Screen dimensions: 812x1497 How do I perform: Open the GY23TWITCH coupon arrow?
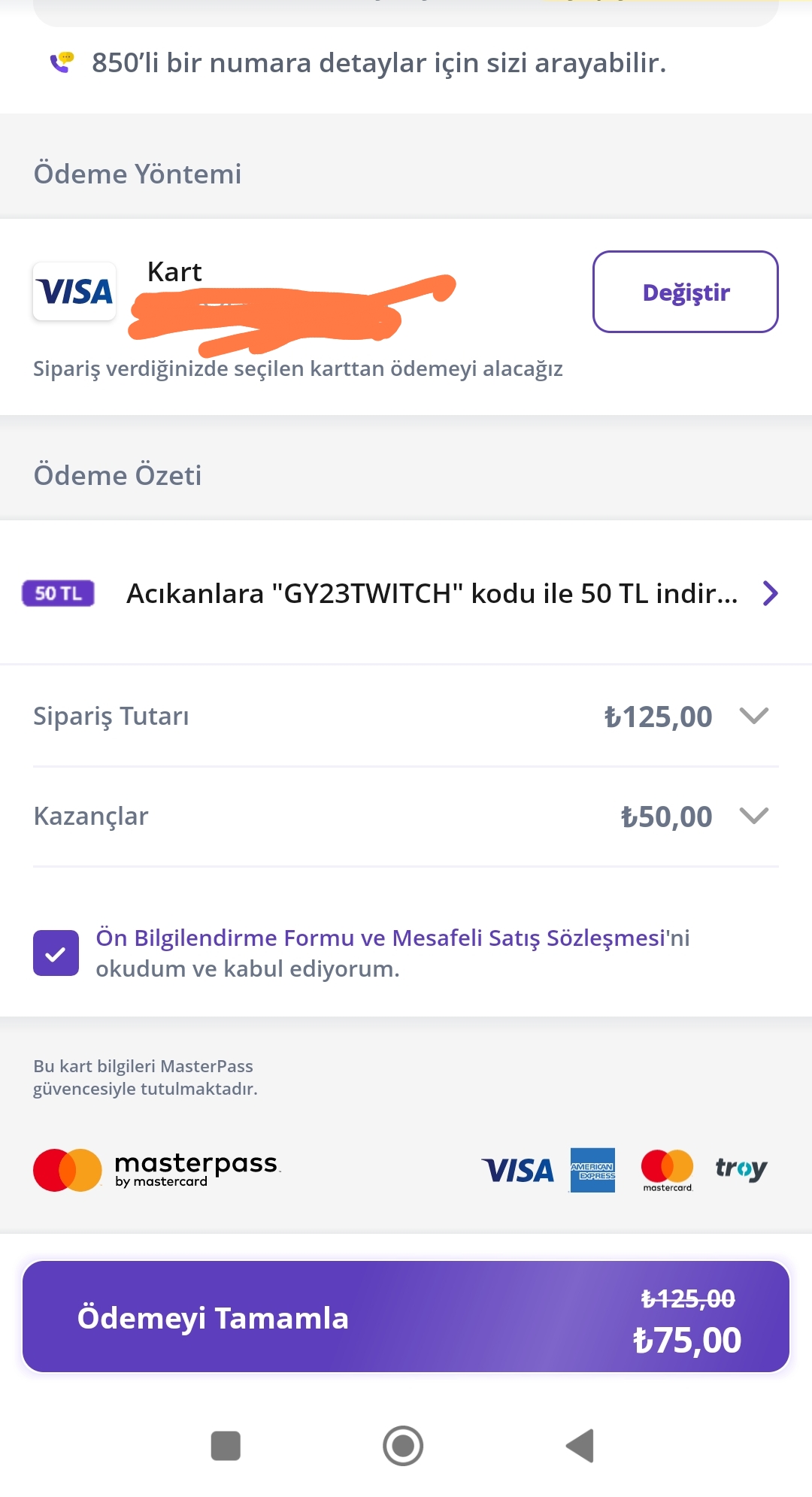point(770,593)
